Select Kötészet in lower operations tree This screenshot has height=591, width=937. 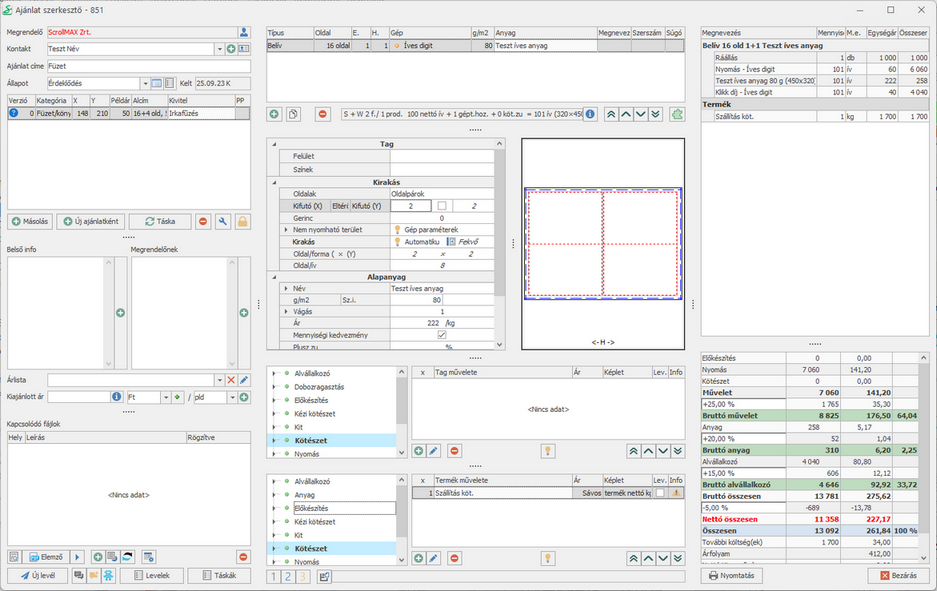click(310, 548)
